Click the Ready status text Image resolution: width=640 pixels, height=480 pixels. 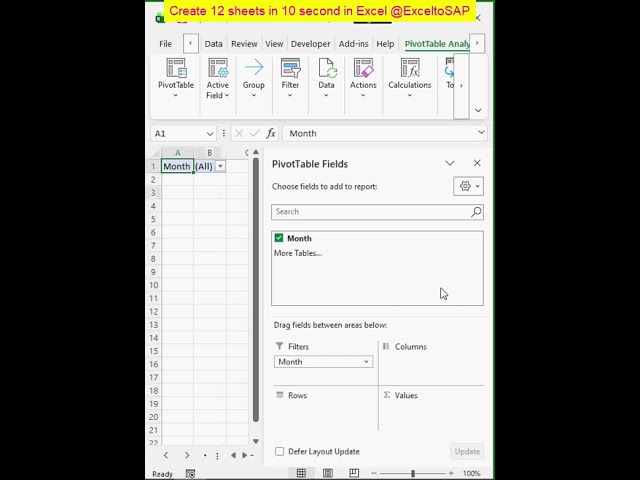(162, 474)
